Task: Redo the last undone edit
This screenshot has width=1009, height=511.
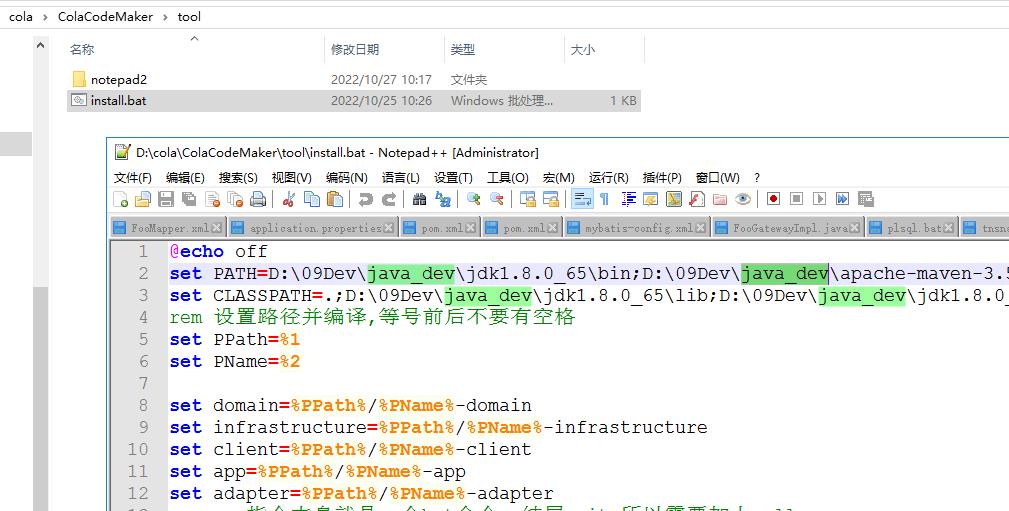Action: pyautogui.click(x=389, y=200)
